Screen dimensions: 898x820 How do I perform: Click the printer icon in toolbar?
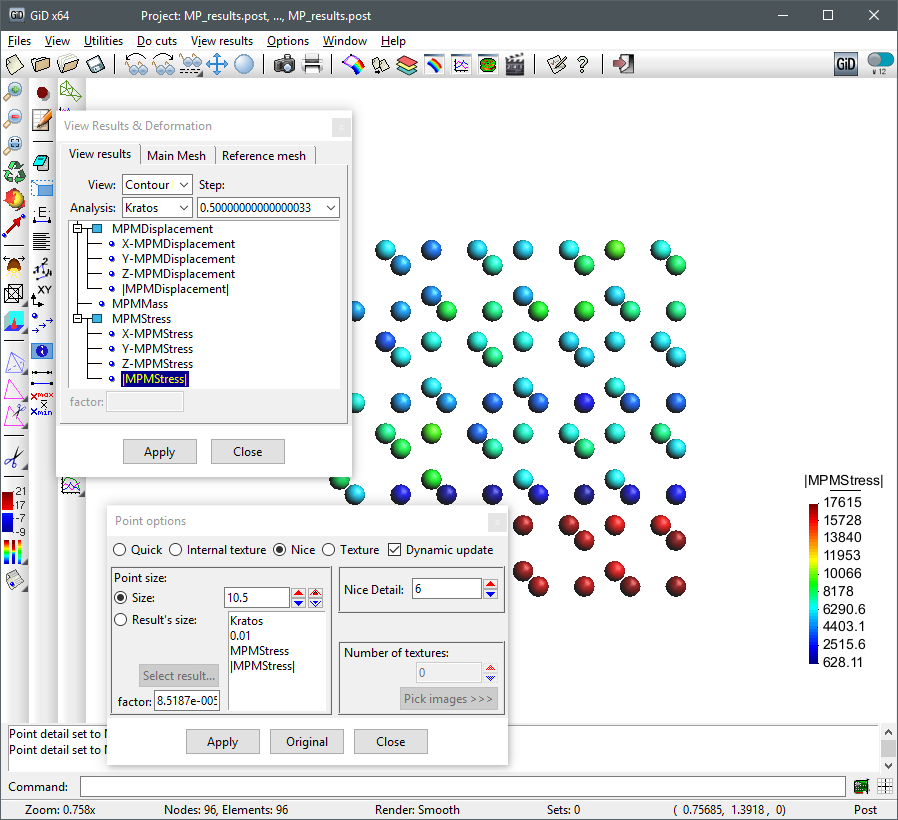pos(312,65)
